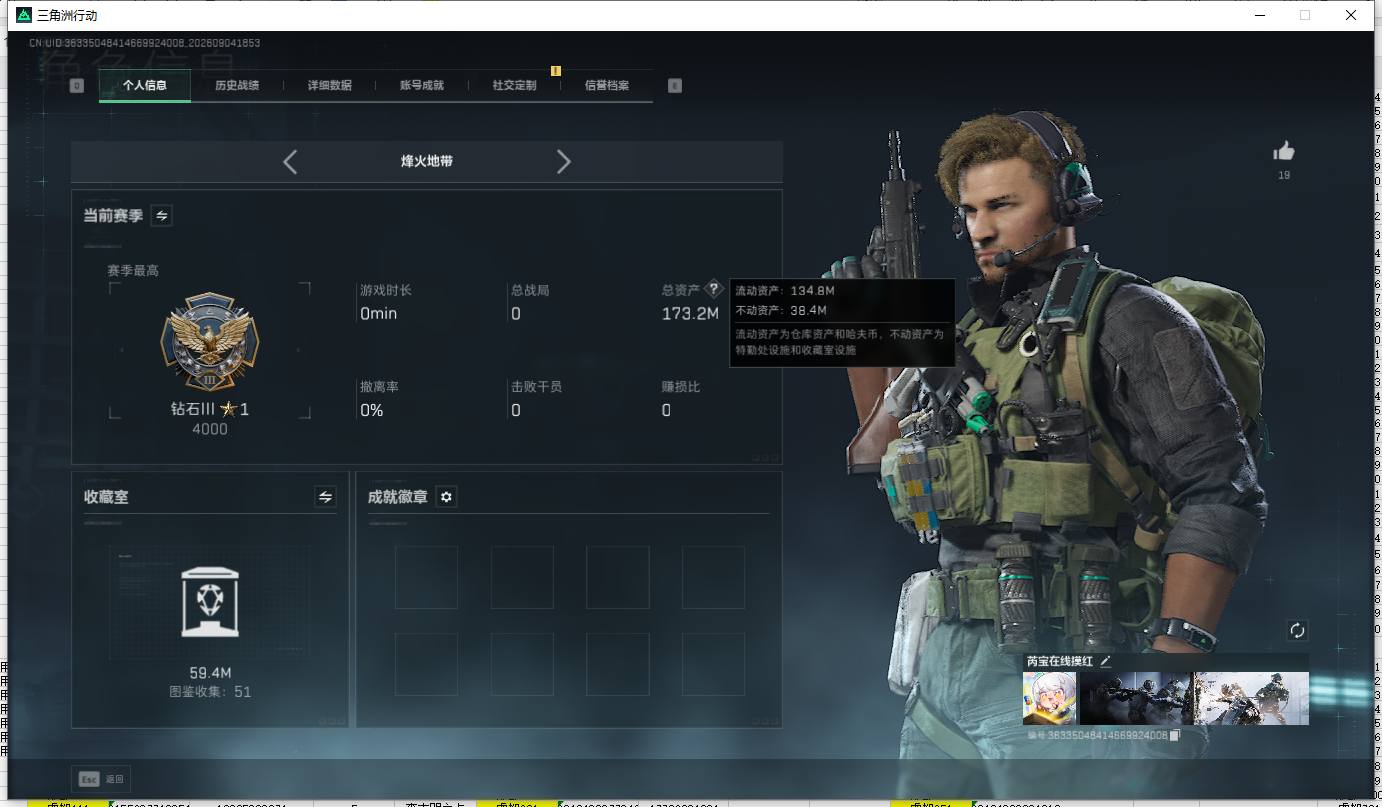Click the 收藏室 heading
1382x807 pixels.
pos(106,497)
